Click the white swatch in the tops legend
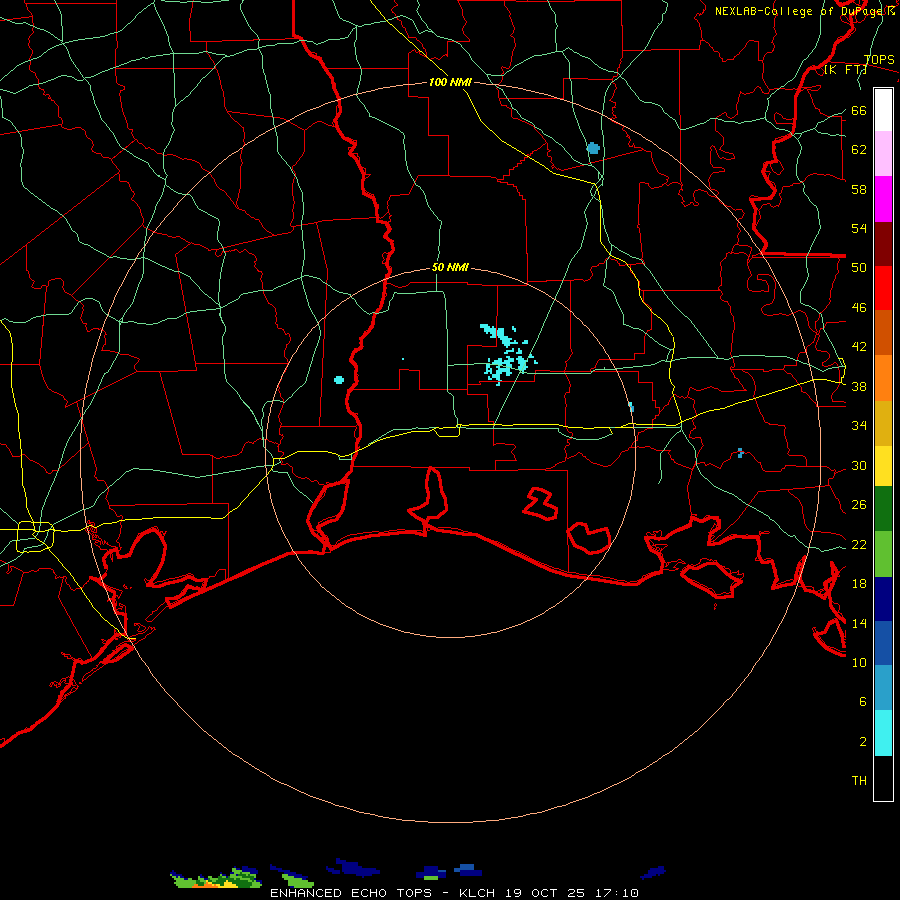Screen dimensions: 900x900 coord(883,110)
